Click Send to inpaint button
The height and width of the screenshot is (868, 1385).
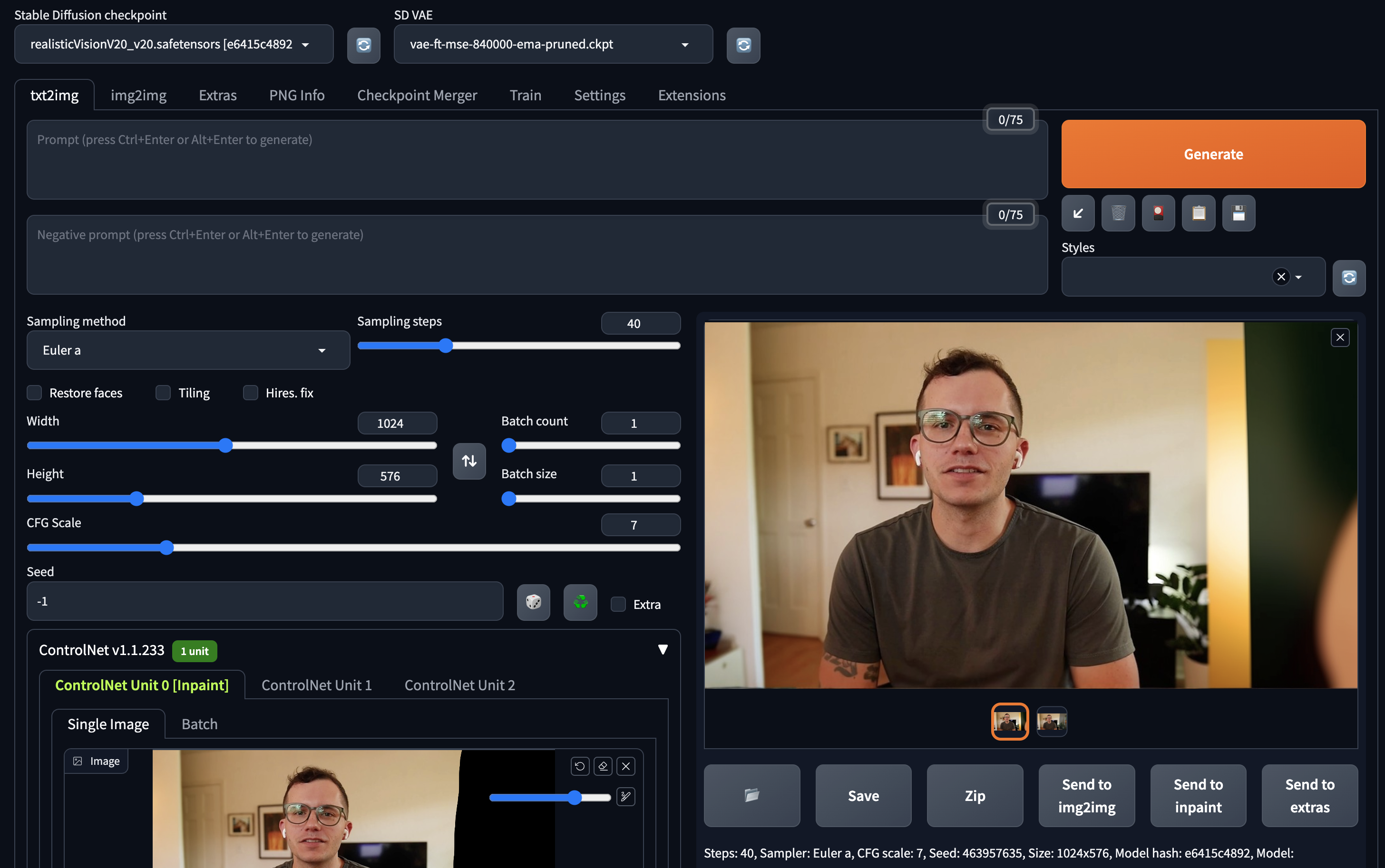[x=1198, y=795]
